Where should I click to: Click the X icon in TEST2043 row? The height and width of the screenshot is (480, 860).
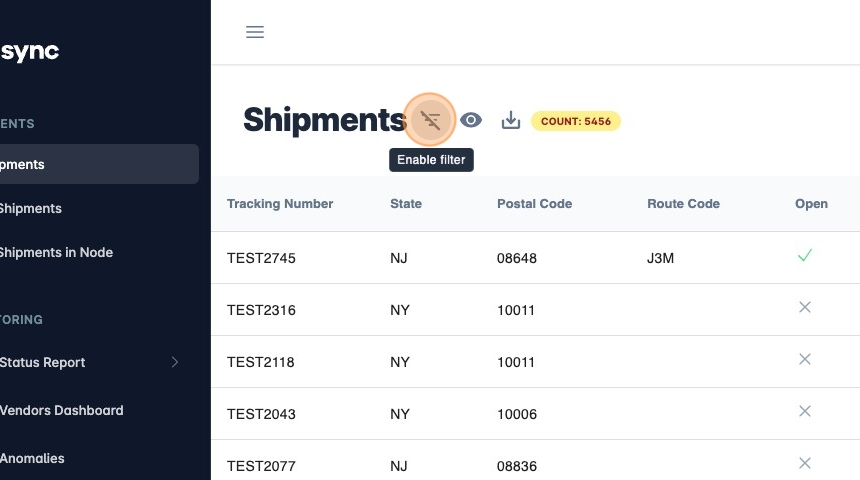804,412
